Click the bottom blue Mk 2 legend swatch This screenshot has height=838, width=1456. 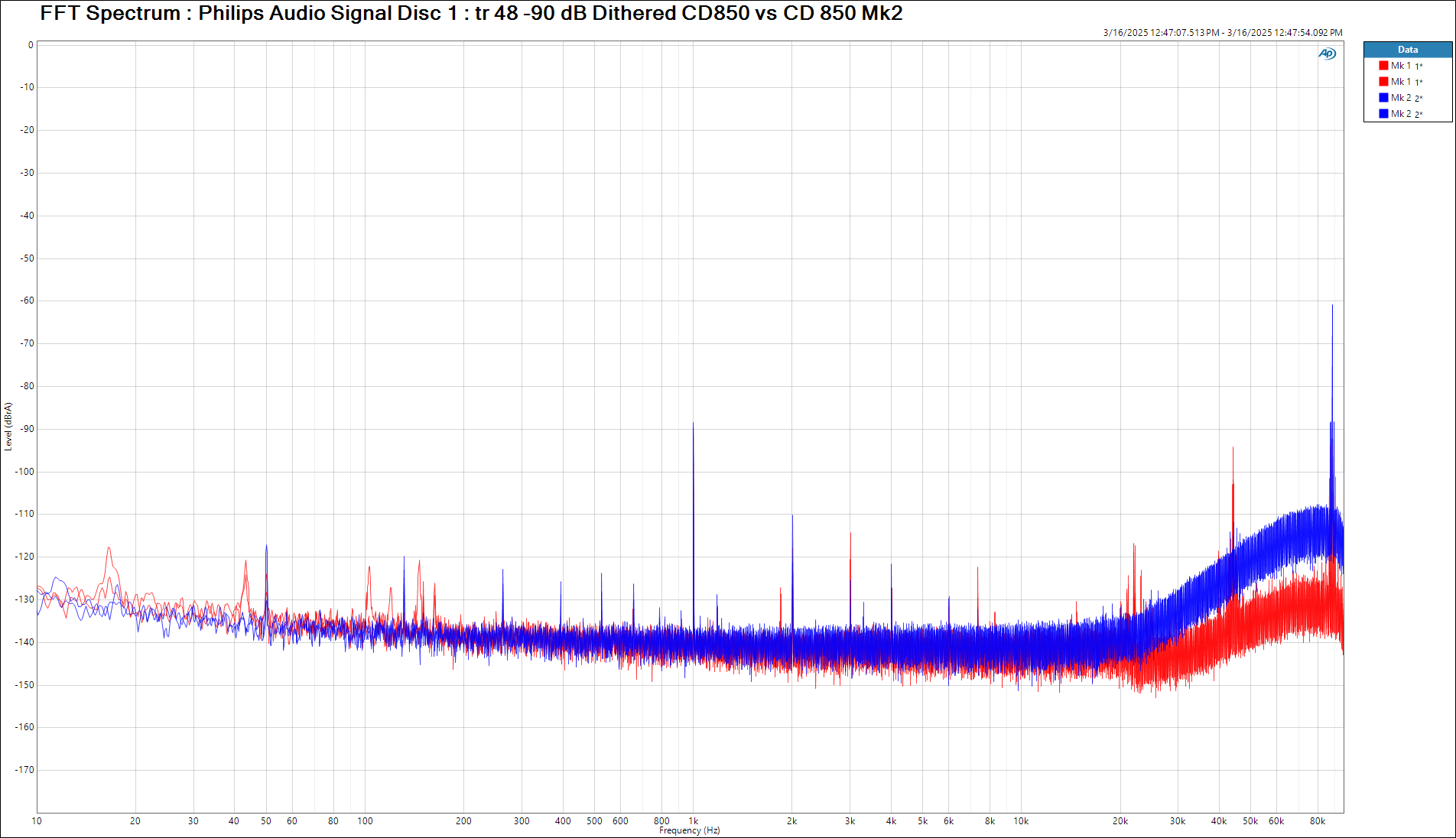coord(1383,114)
